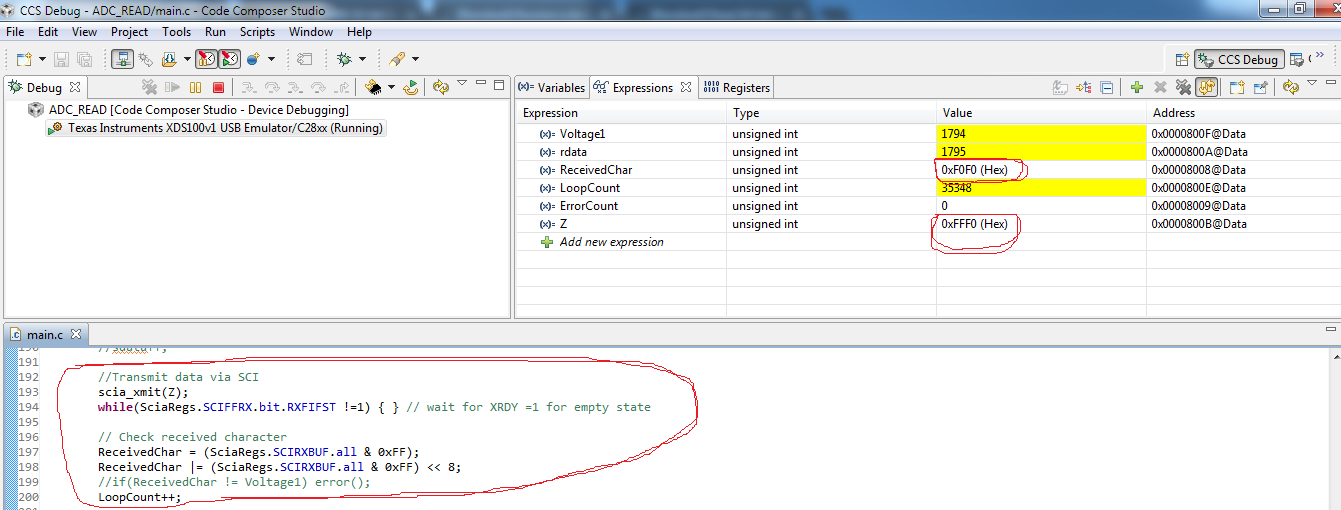
Task: Click the Value column header in Expressions
Action: (x=1041, y=113)
